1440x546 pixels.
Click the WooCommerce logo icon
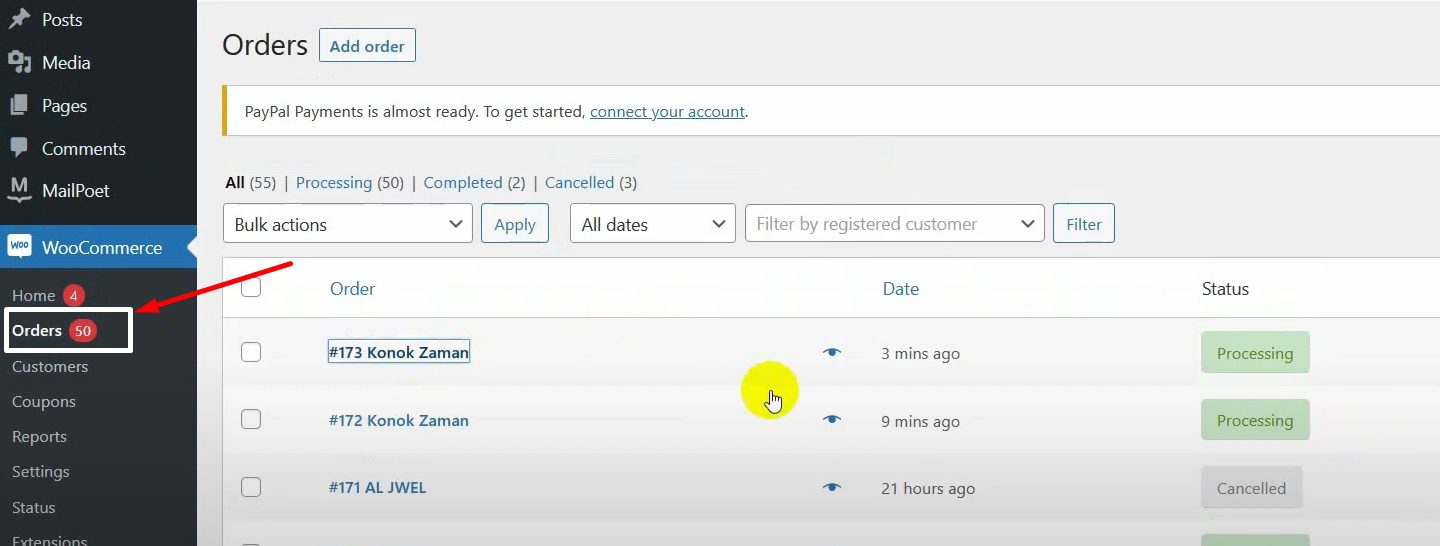[x=20, y=247]
